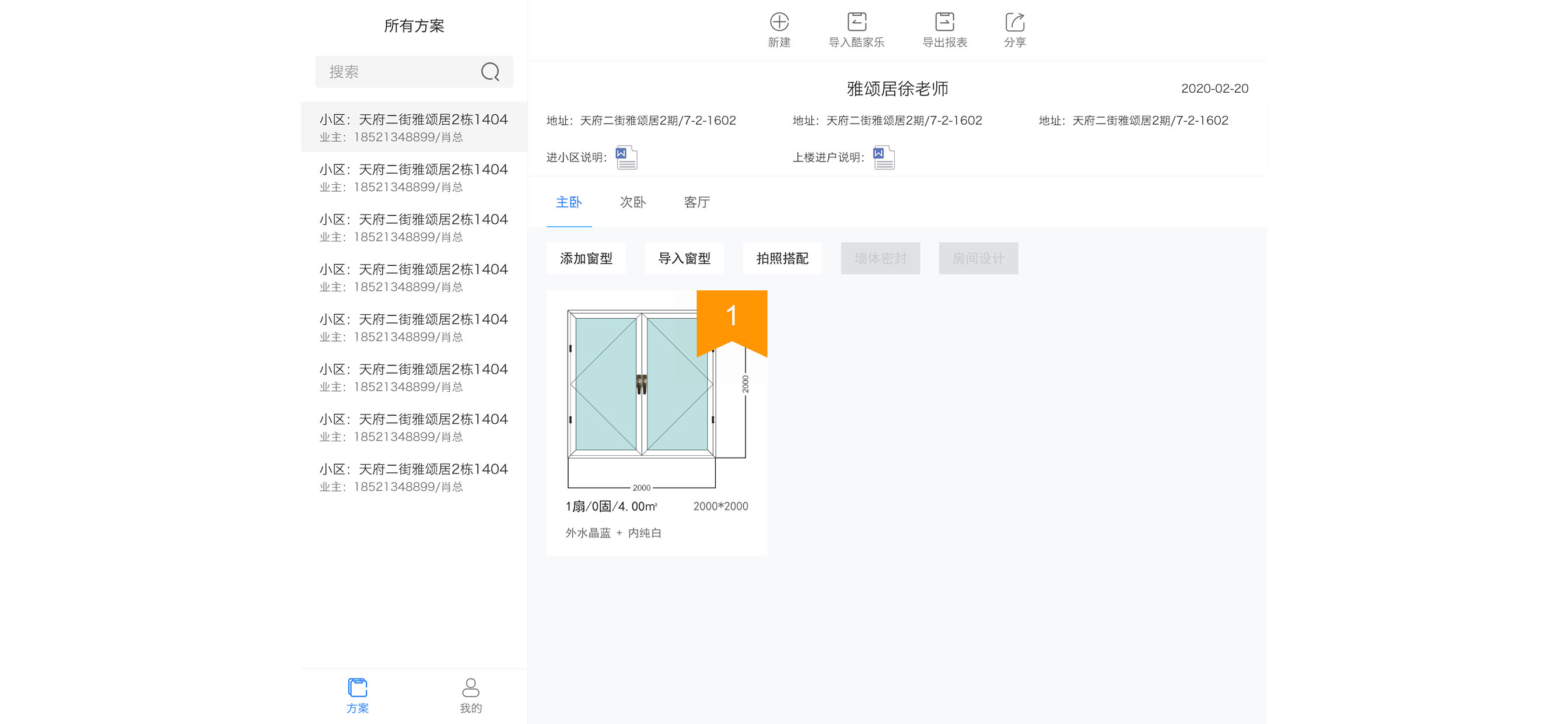Open the 进小区说明 Word document icon

pos(626,157)
